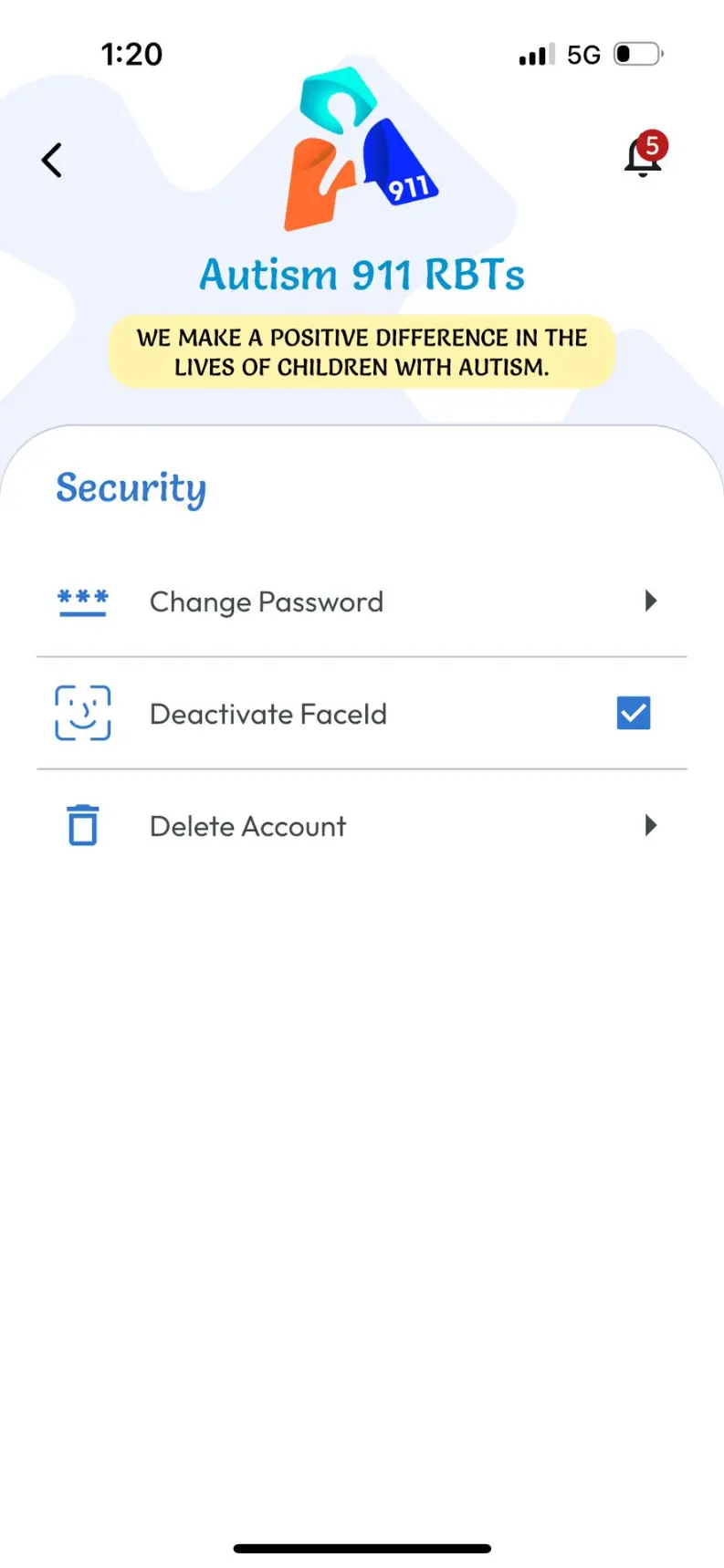Image resolution: width=724 pixels, height=1568 pixels.
Task: Tap the red notification badge showing 5
Action: [652, 145]
